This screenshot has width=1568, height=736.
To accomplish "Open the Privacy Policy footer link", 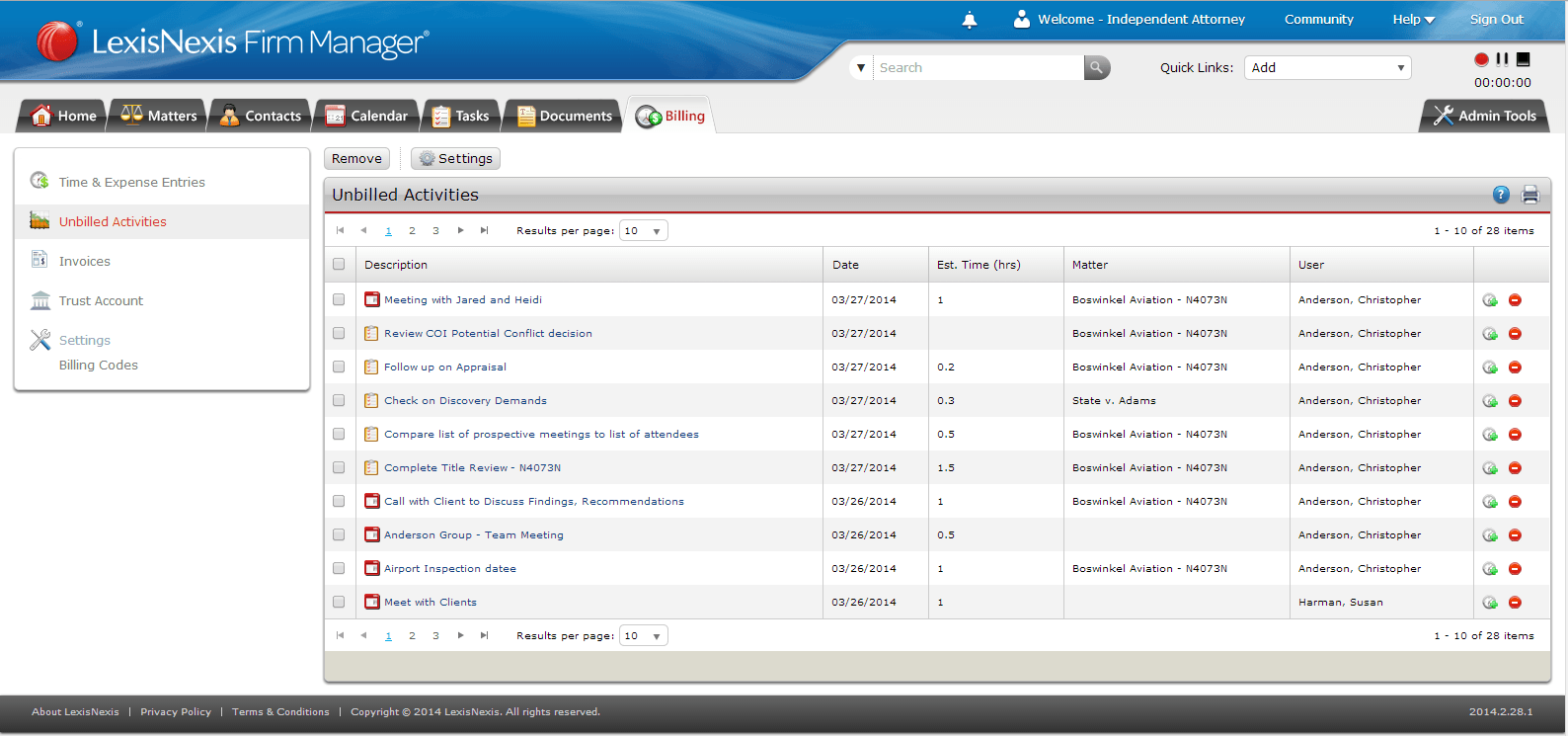I will (176, 711).
